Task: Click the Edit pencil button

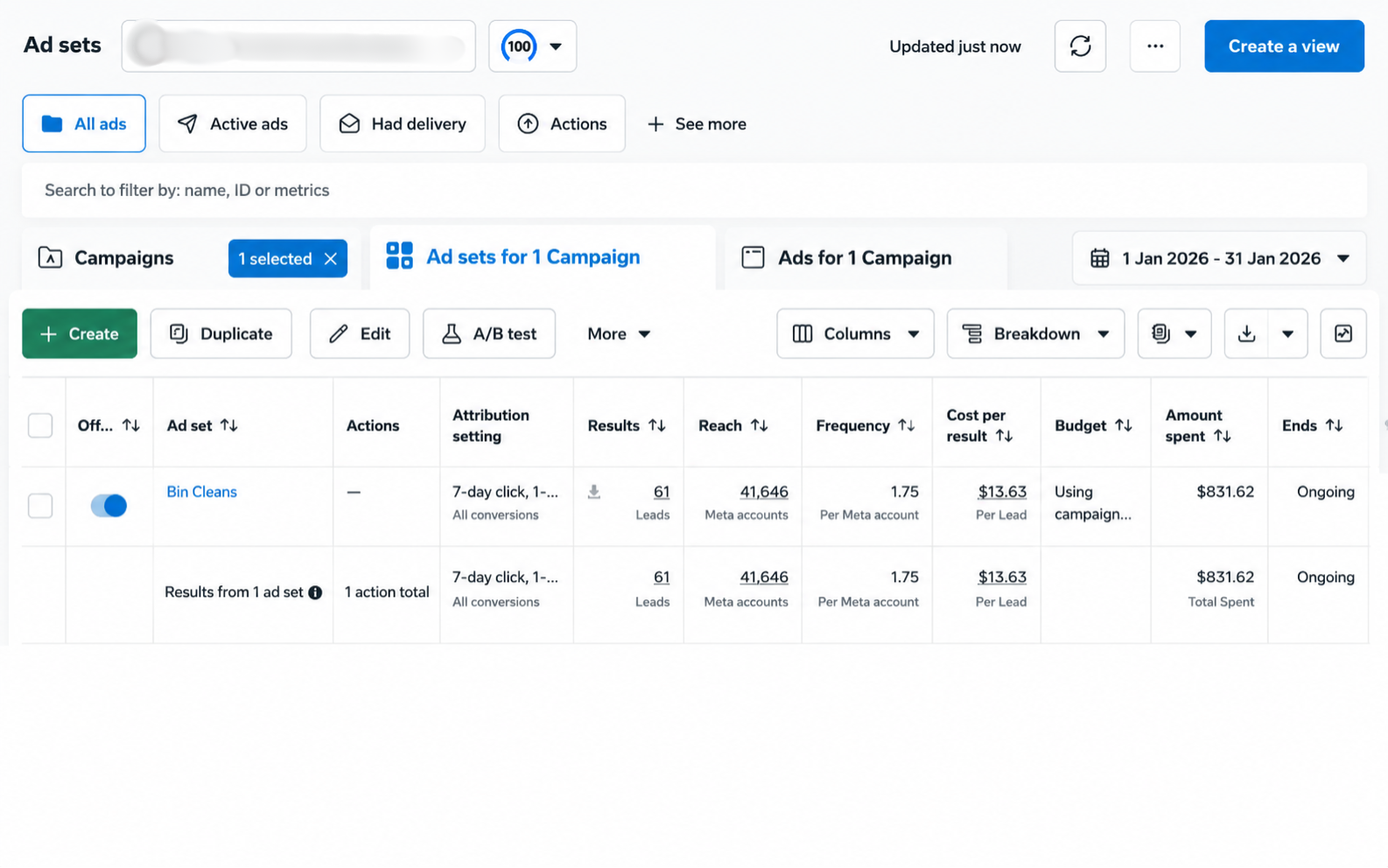Action: (360, 333)
